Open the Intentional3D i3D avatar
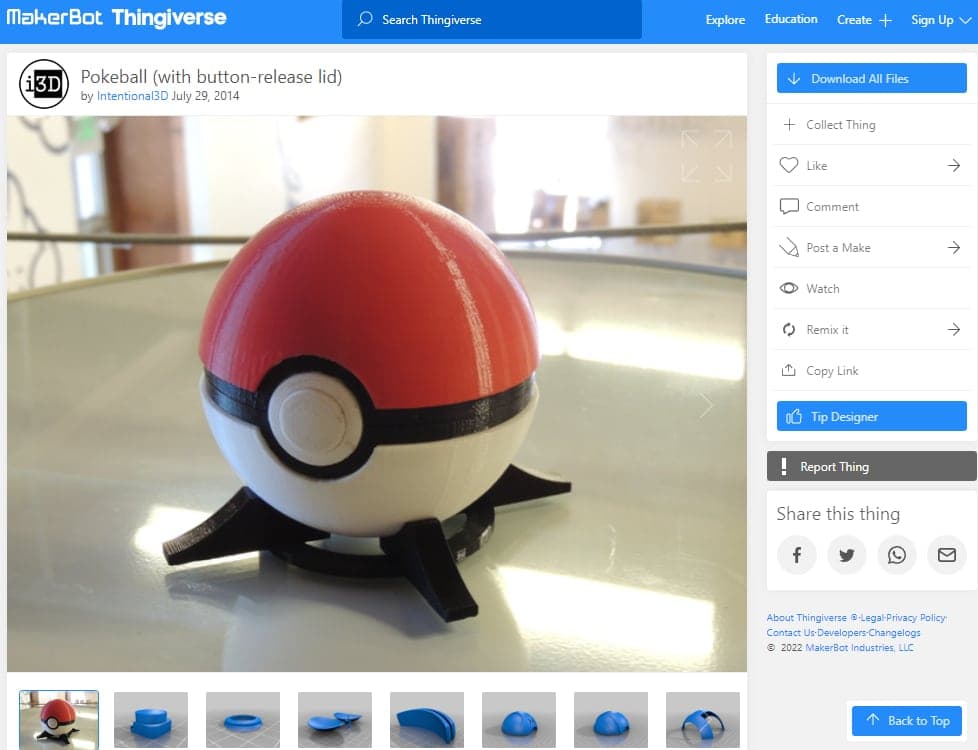 coord(44,84)
